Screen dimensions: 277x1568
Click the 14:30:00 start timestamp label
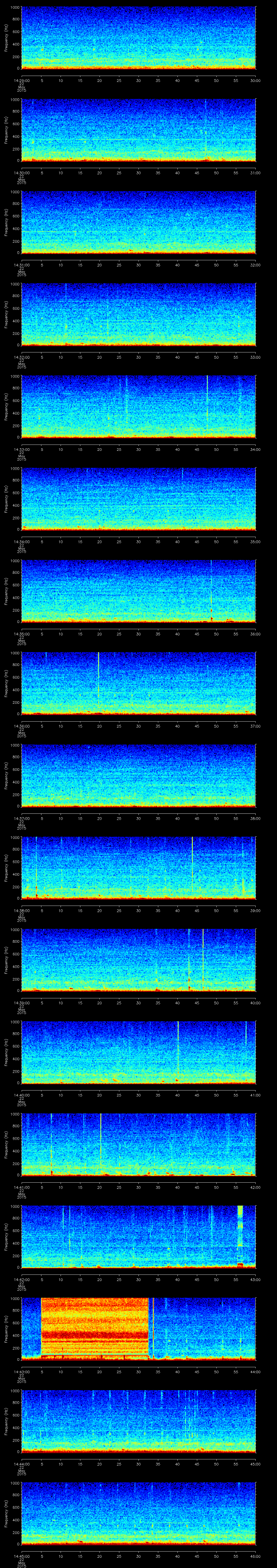[21, 173]
